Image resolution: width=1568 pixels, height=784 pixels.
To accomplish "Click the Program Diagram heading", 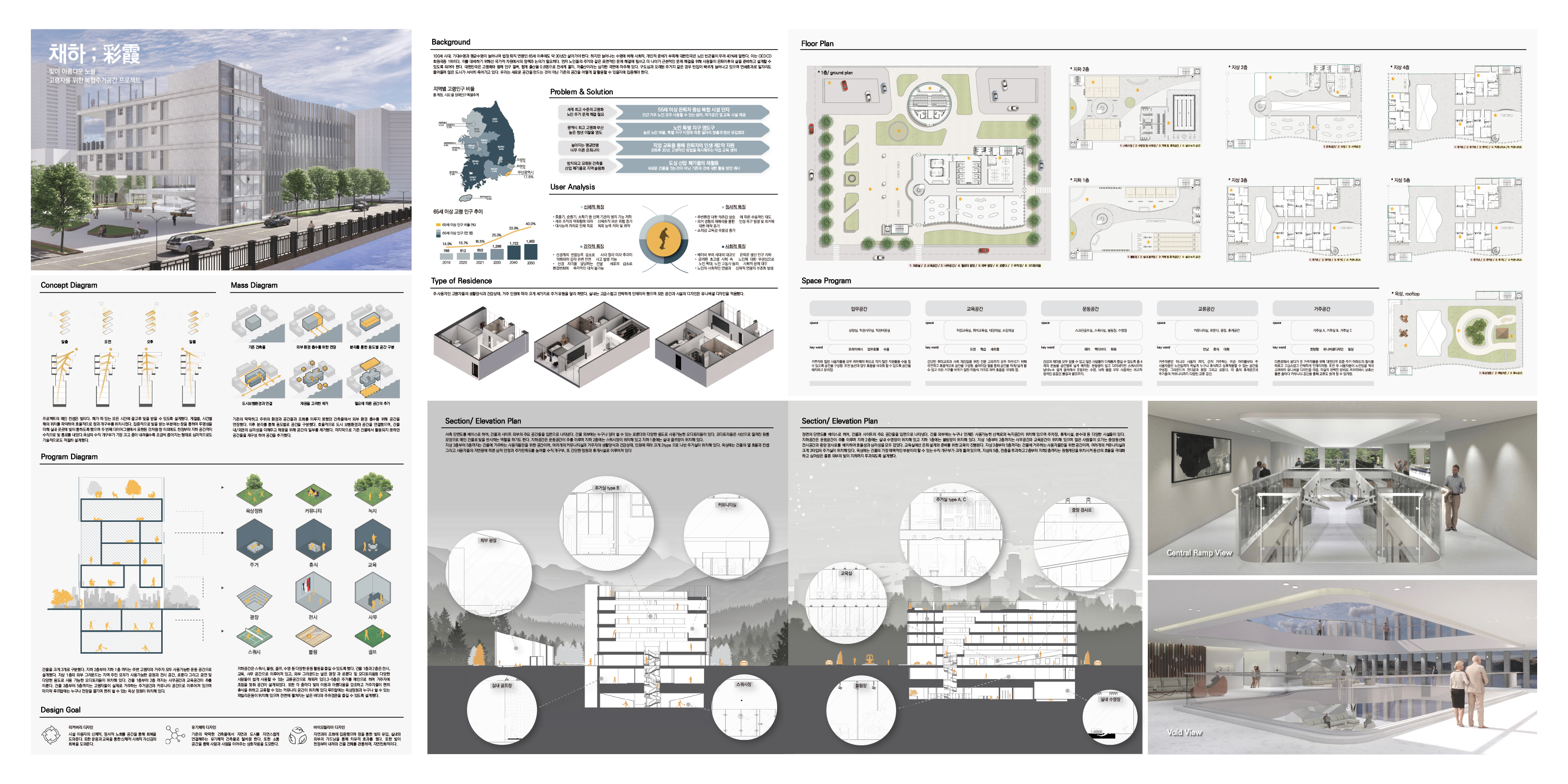I will (x=69, y=457).
